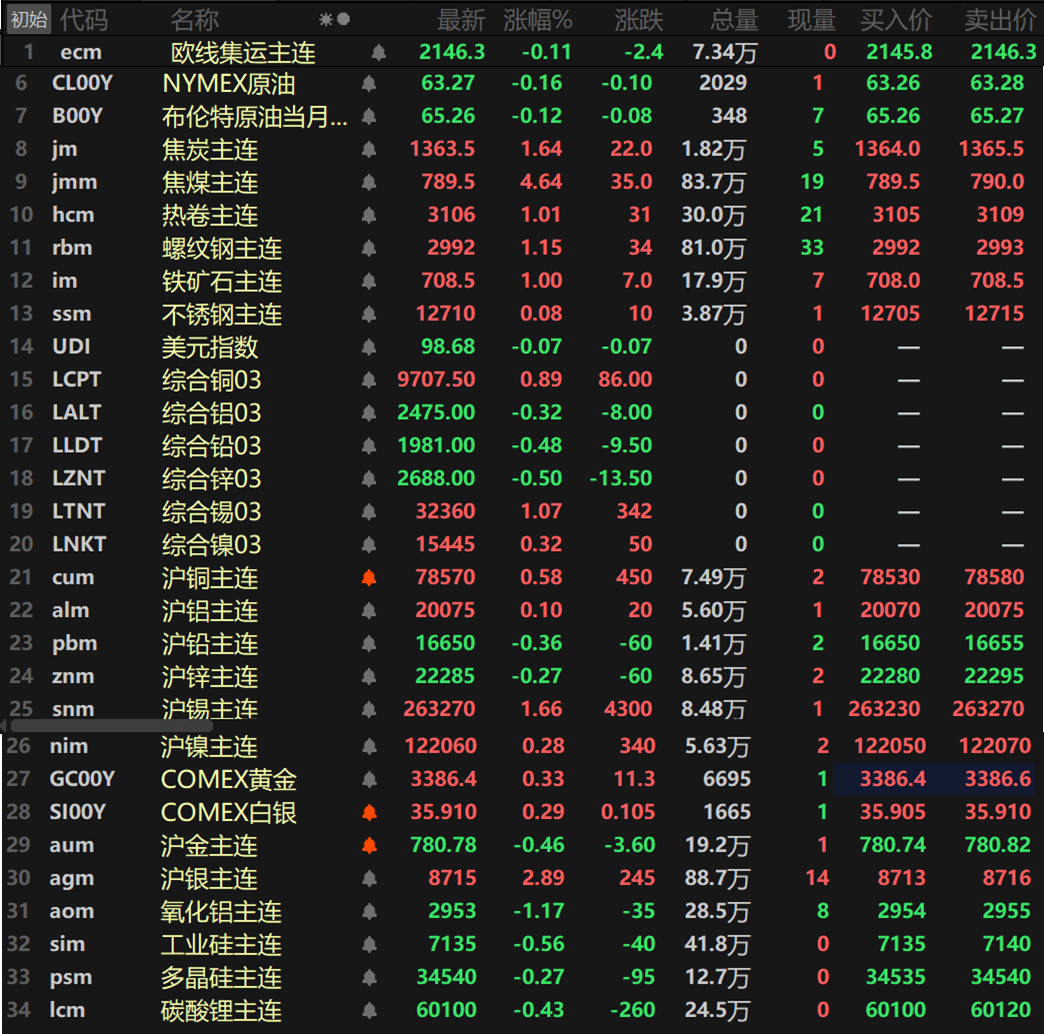
Task: Sort by 涨跌 column header
Action: [x=639, y=20]
